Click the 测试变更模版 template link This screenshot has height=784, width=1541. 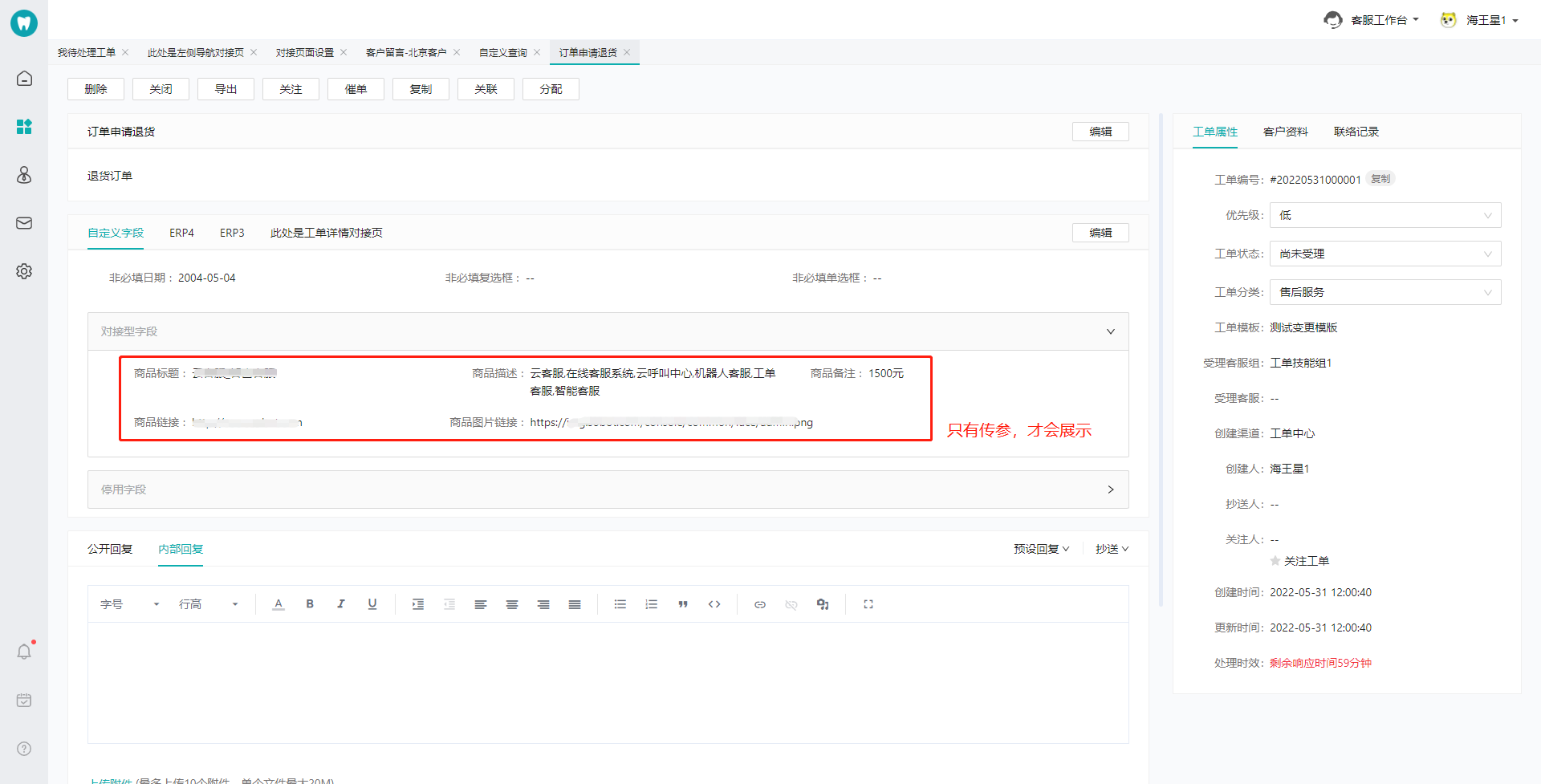[1303, 327]
